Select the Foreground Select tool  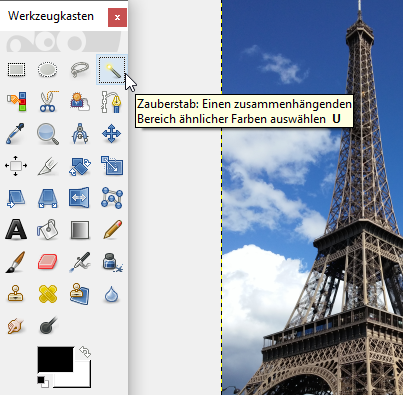(x=80, y=102)
